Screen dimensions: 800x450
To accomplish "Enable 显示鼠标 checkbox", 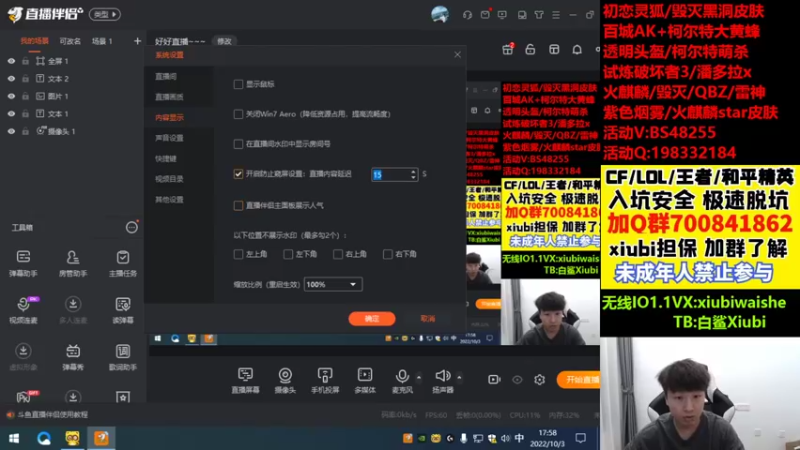I will (238, 84).
